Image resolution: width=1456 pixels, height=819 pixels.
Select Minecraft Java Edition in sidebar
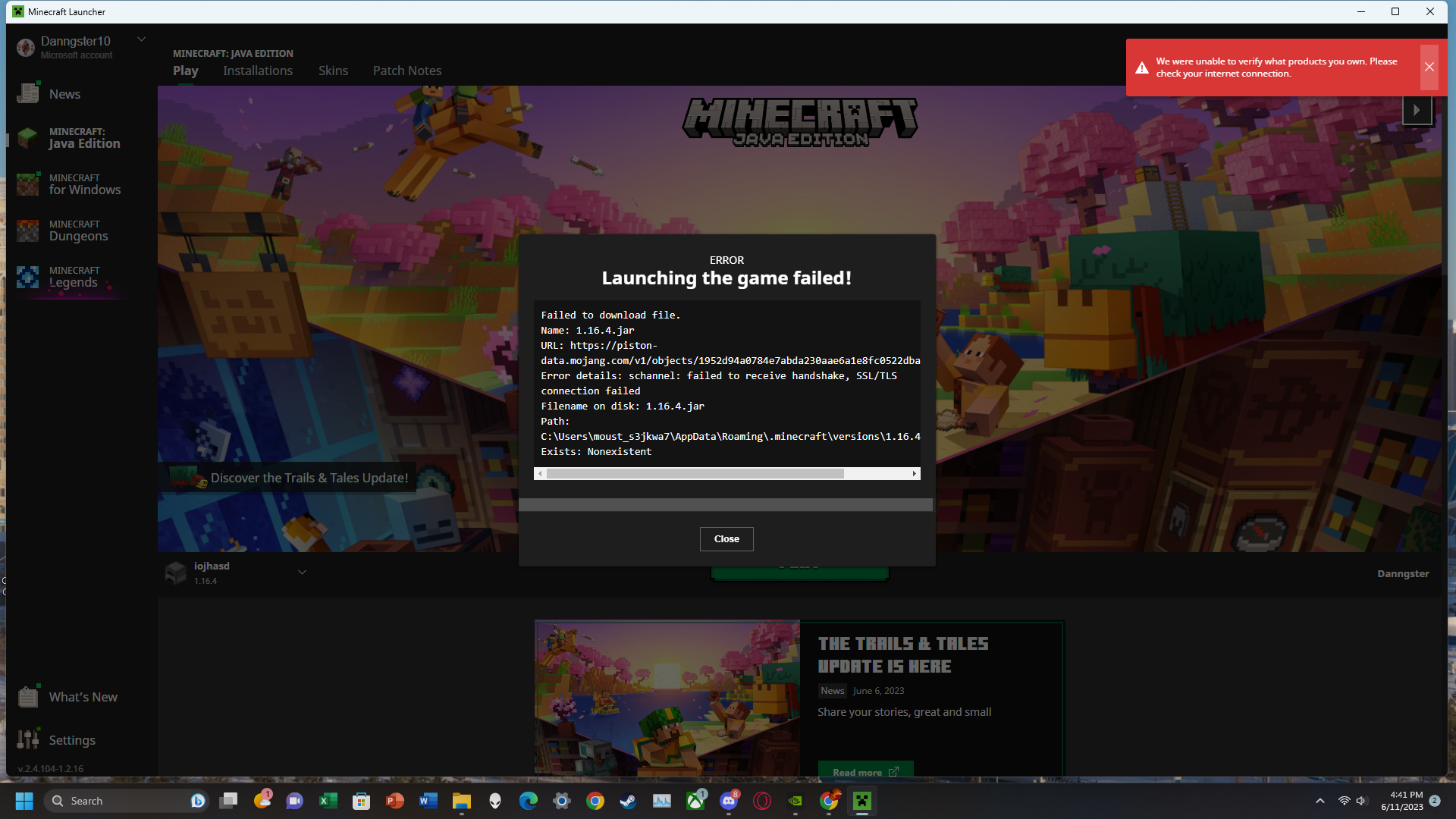click(x=83, y=138)
